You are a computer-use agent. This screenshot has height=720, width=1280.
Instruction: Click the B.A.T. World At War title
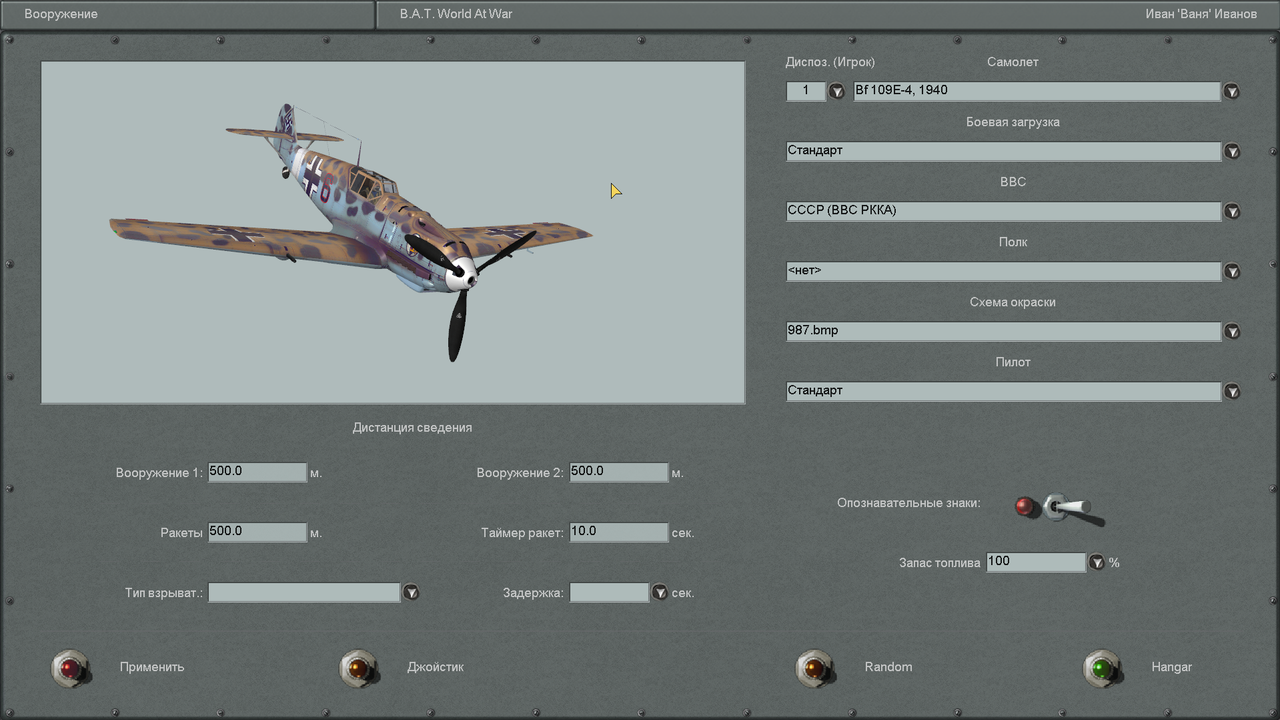tap(456, 15)
